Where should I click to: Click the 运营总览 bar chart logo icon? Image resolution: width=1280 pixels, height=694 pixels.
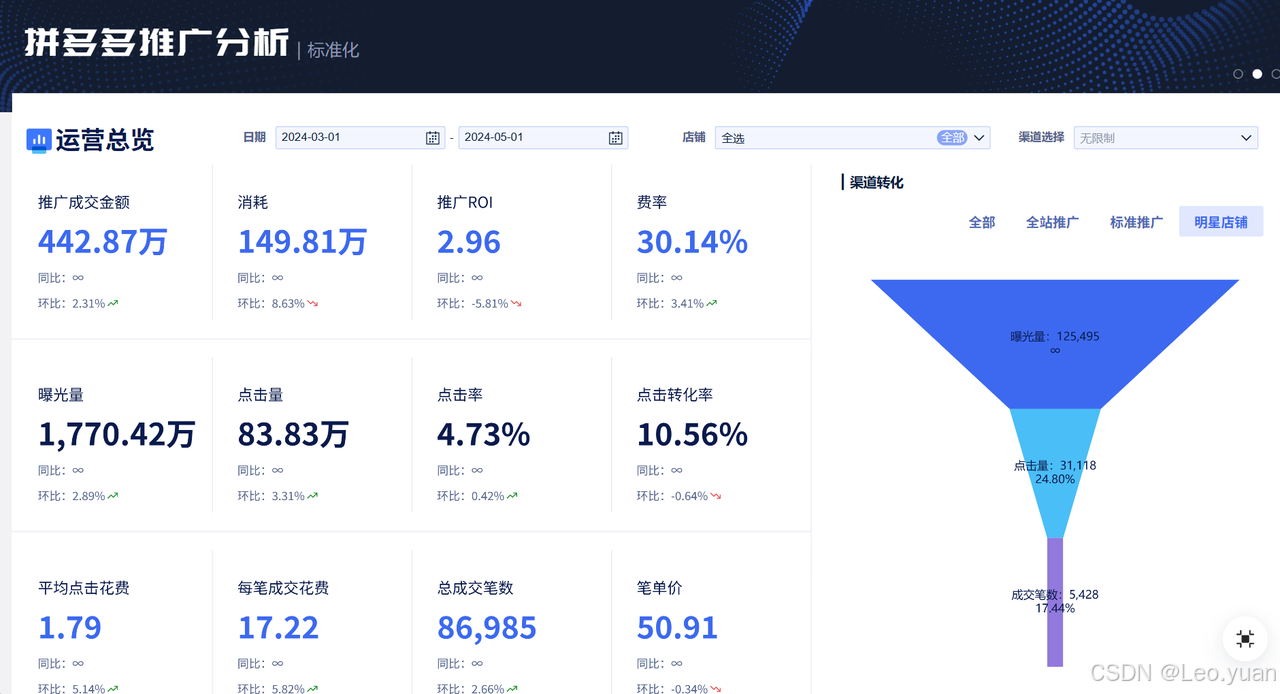pos(38,140)
